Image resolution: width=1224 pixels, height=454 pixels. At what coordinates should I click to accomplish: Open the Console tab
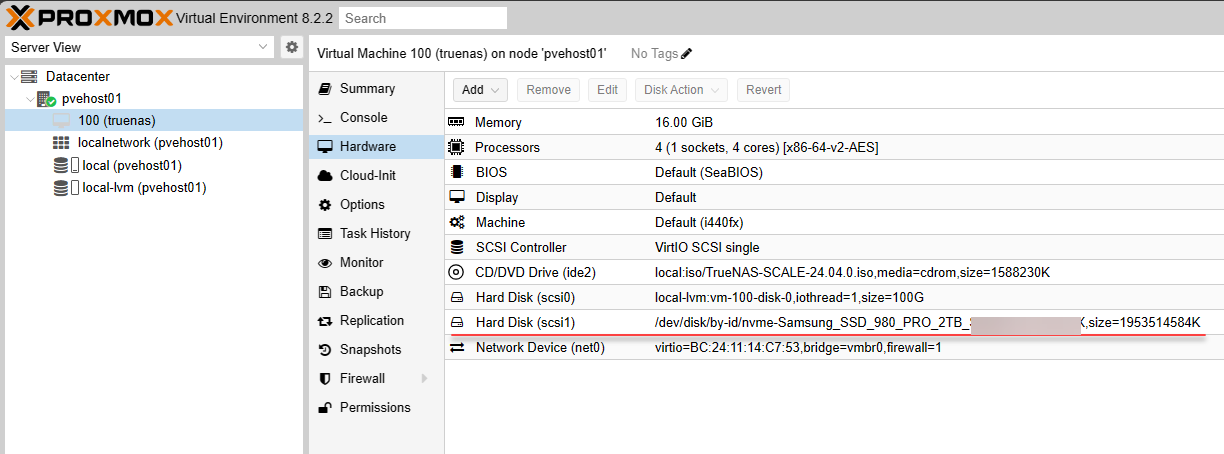click(363, 117)
